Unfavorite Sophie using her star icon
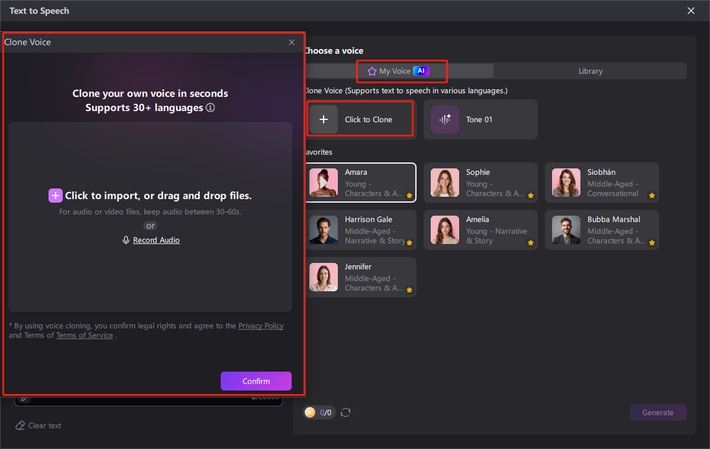Image resolution: width=710 pixels, height=449 pixels. pos(530,195)
